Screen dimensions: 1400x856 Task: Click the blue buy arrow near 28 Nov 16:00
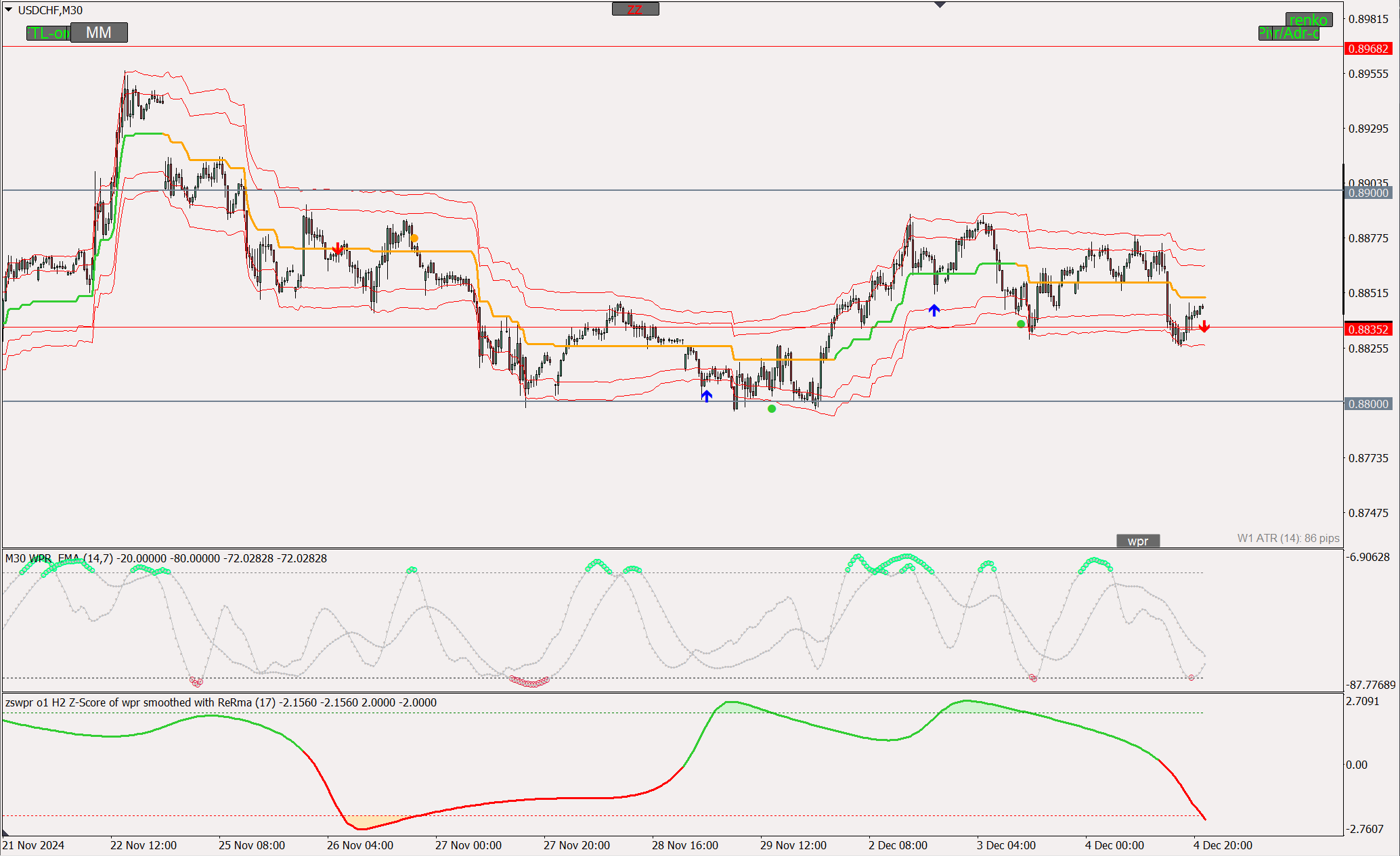[x=706, y=396]
